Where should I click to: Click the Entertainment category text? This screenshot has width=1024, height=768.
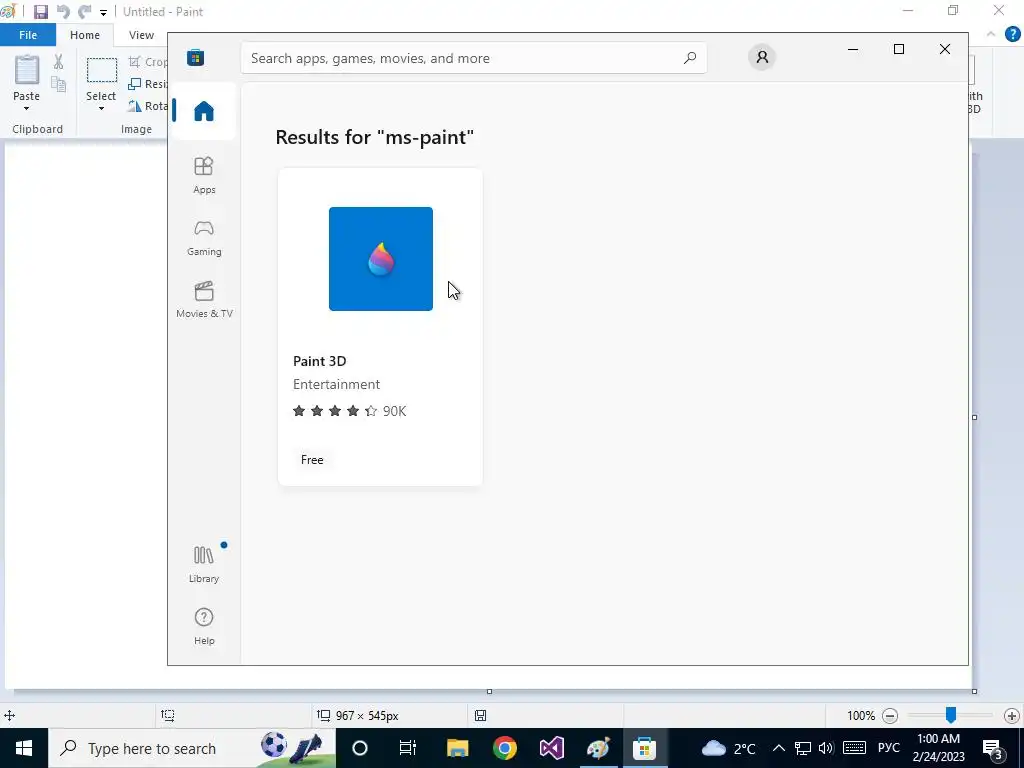click(x=336, y=385)
